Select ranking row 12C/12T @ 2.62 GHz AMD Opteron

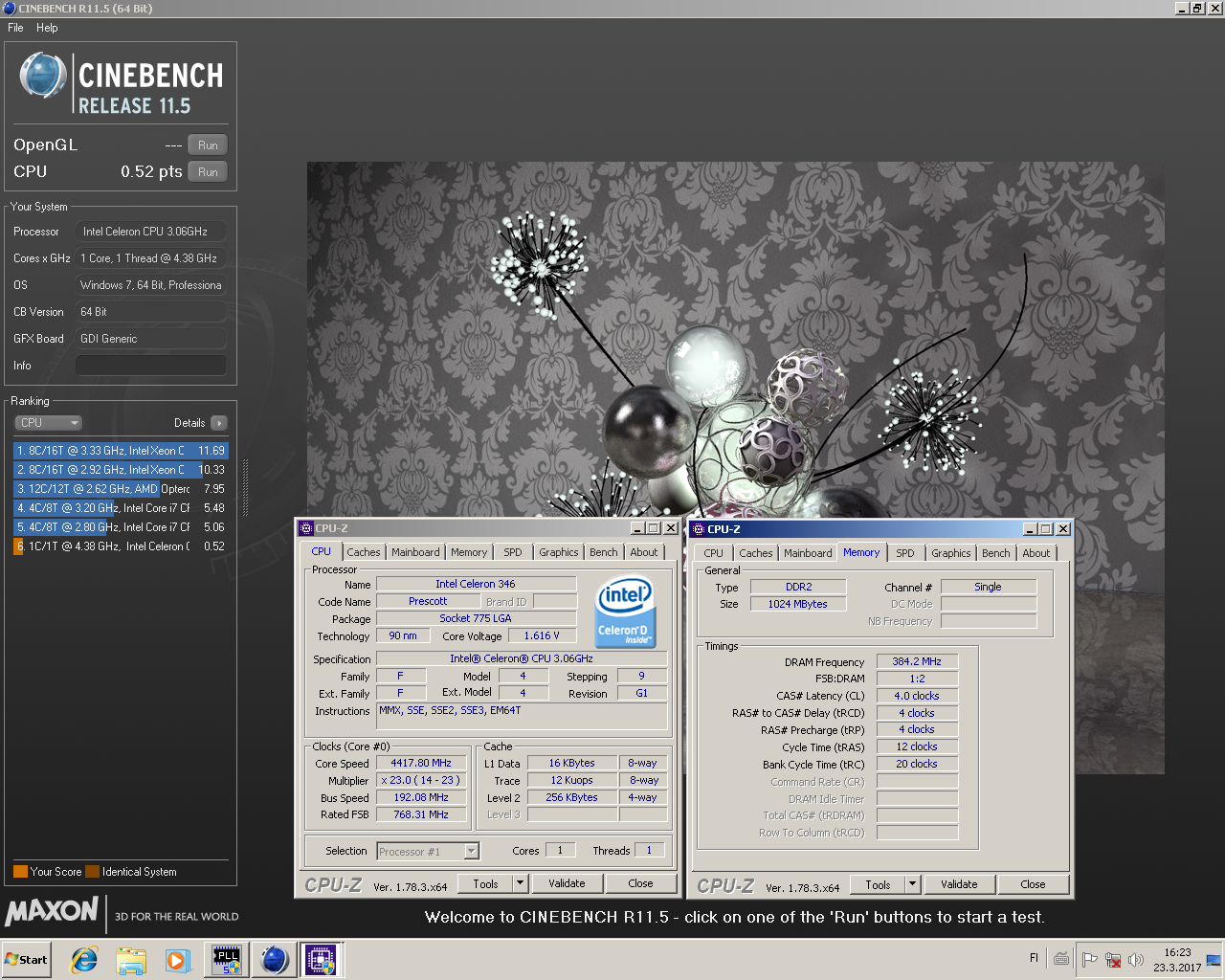[x=121, y=489]
